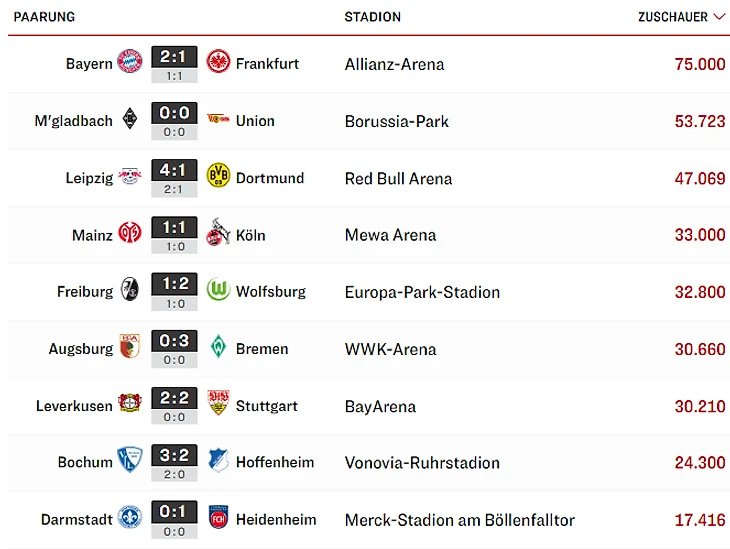730x549 pixels.
Task: Click the Borussia Dortmund logo
Action: pos(218,177)
